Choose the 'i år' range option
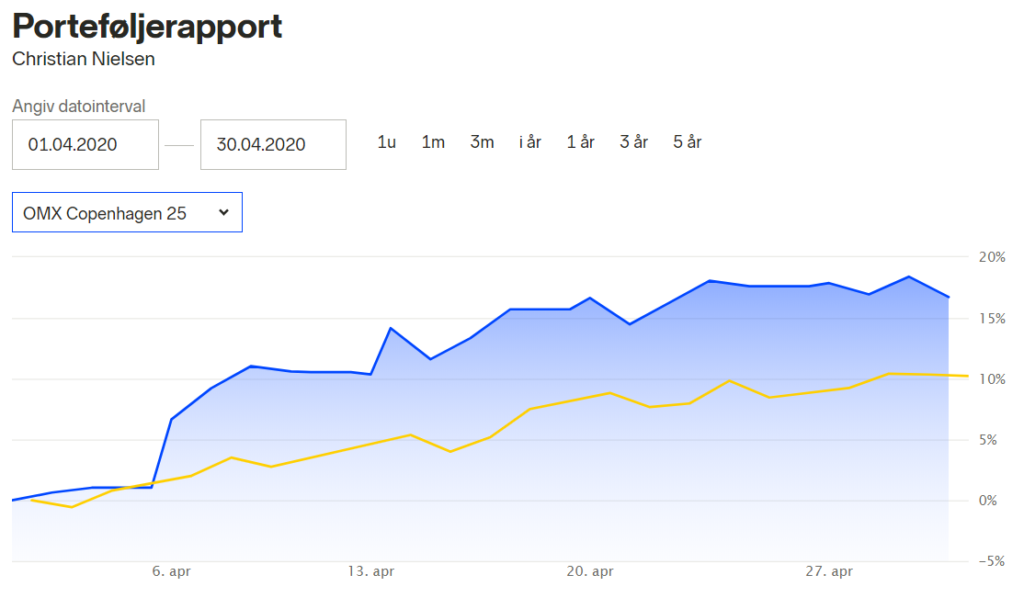The image size is (1024, 609). (x=530, y=142)
